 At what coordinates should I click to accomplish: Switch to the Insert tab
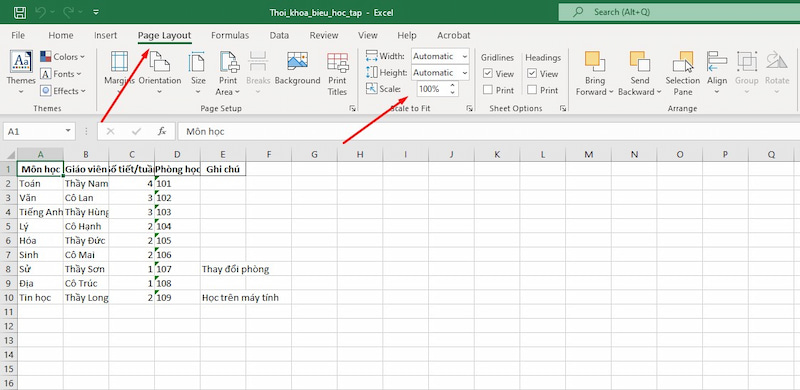(106, 35)
